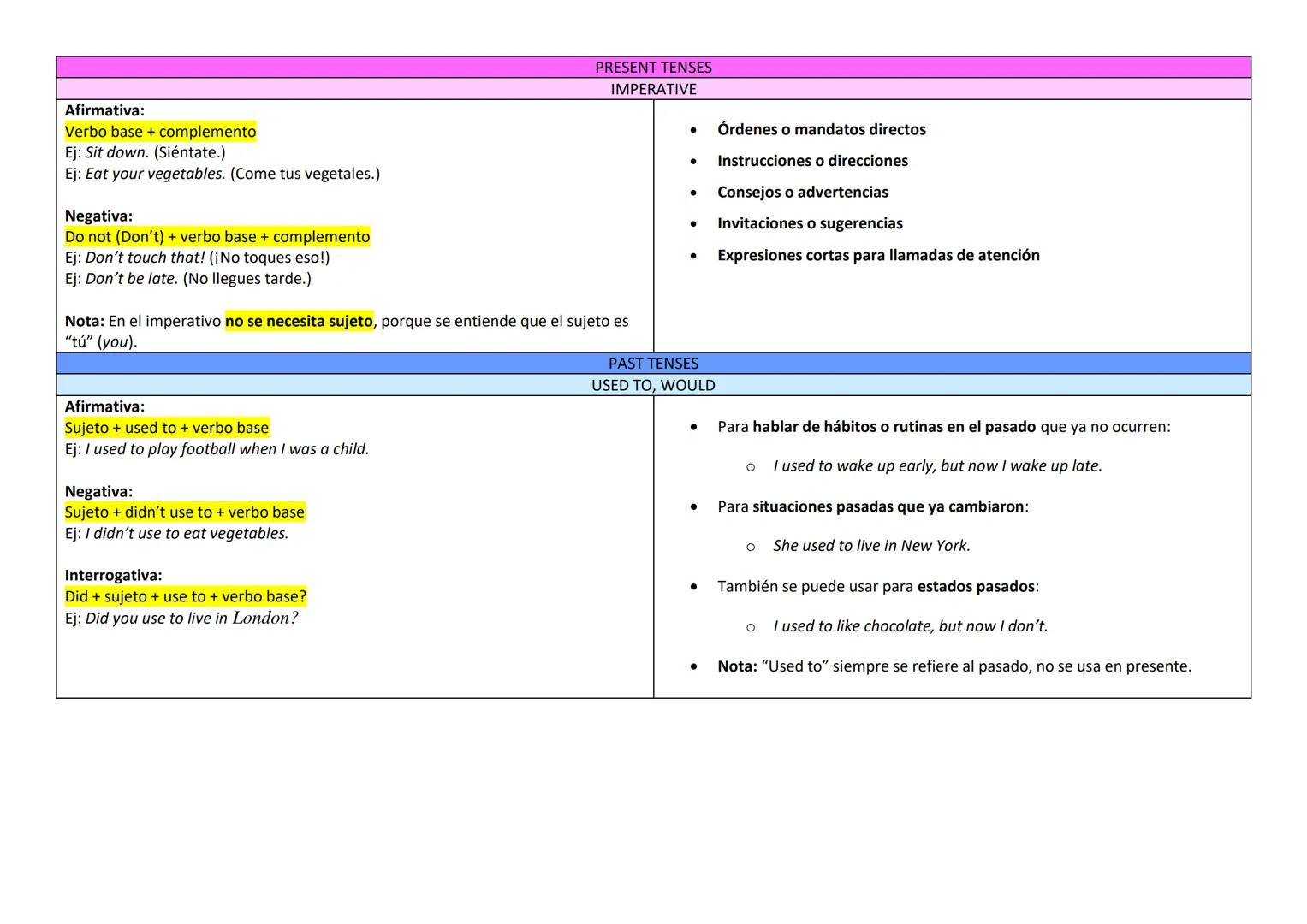Click the Consejos o advertencias bullet
Image resolution: width=1307 pixels, height=924 pixels.
pos(802,192)
